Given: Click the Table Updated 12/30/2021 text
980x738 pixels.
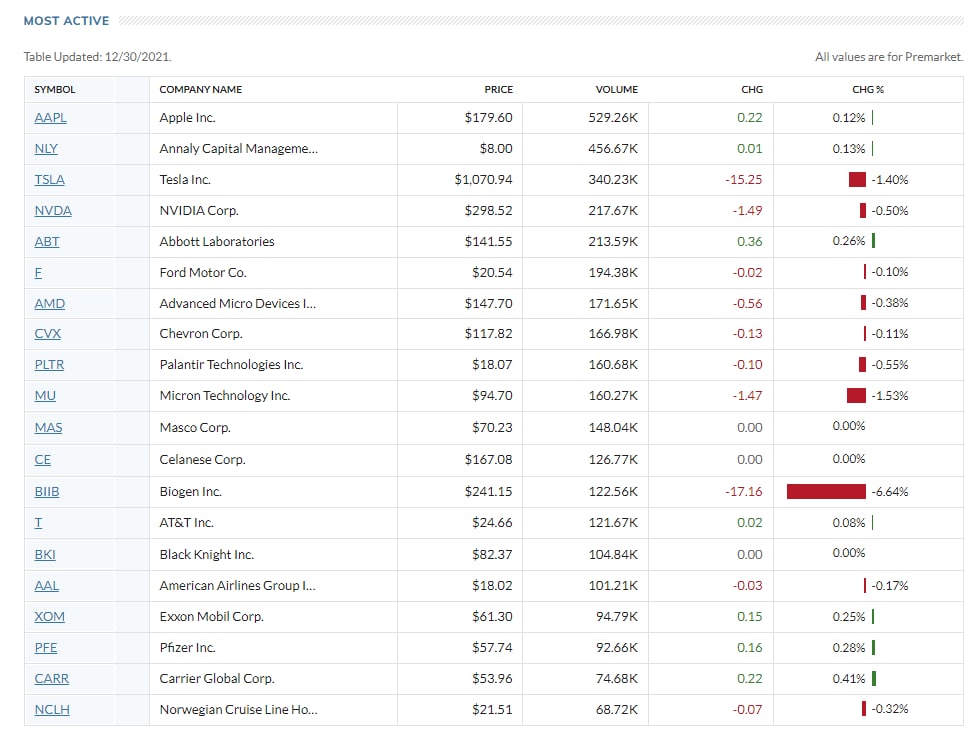Looking at the screenshot, I should [x=98, y=57].
